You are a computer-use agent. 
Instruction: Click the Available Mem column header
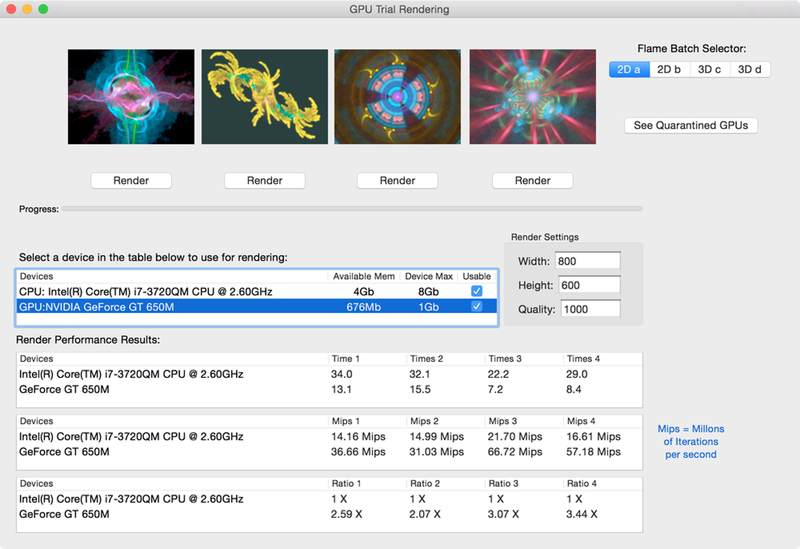[364, 276]
